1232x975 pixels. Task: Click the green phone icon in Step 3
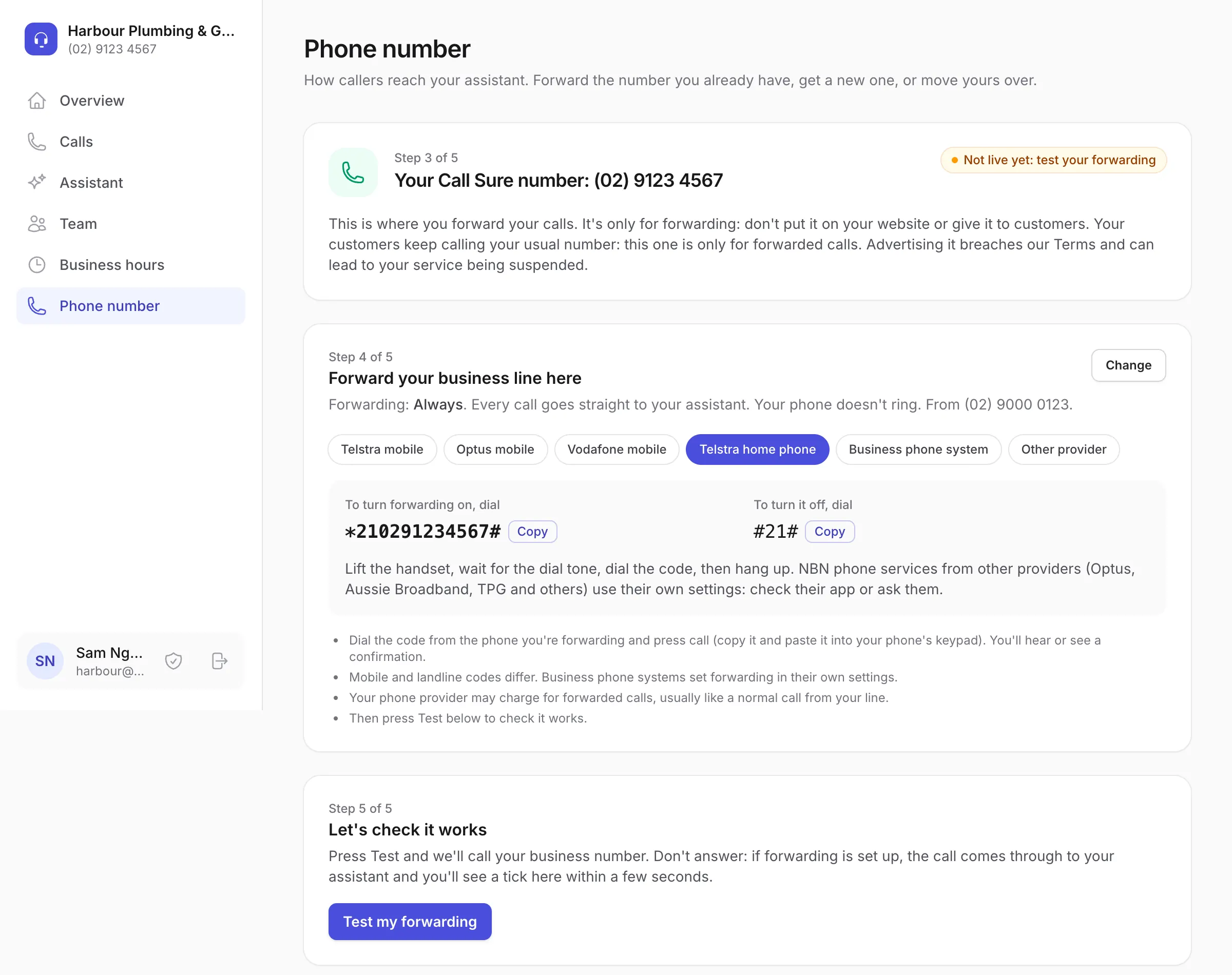(353, 172)
